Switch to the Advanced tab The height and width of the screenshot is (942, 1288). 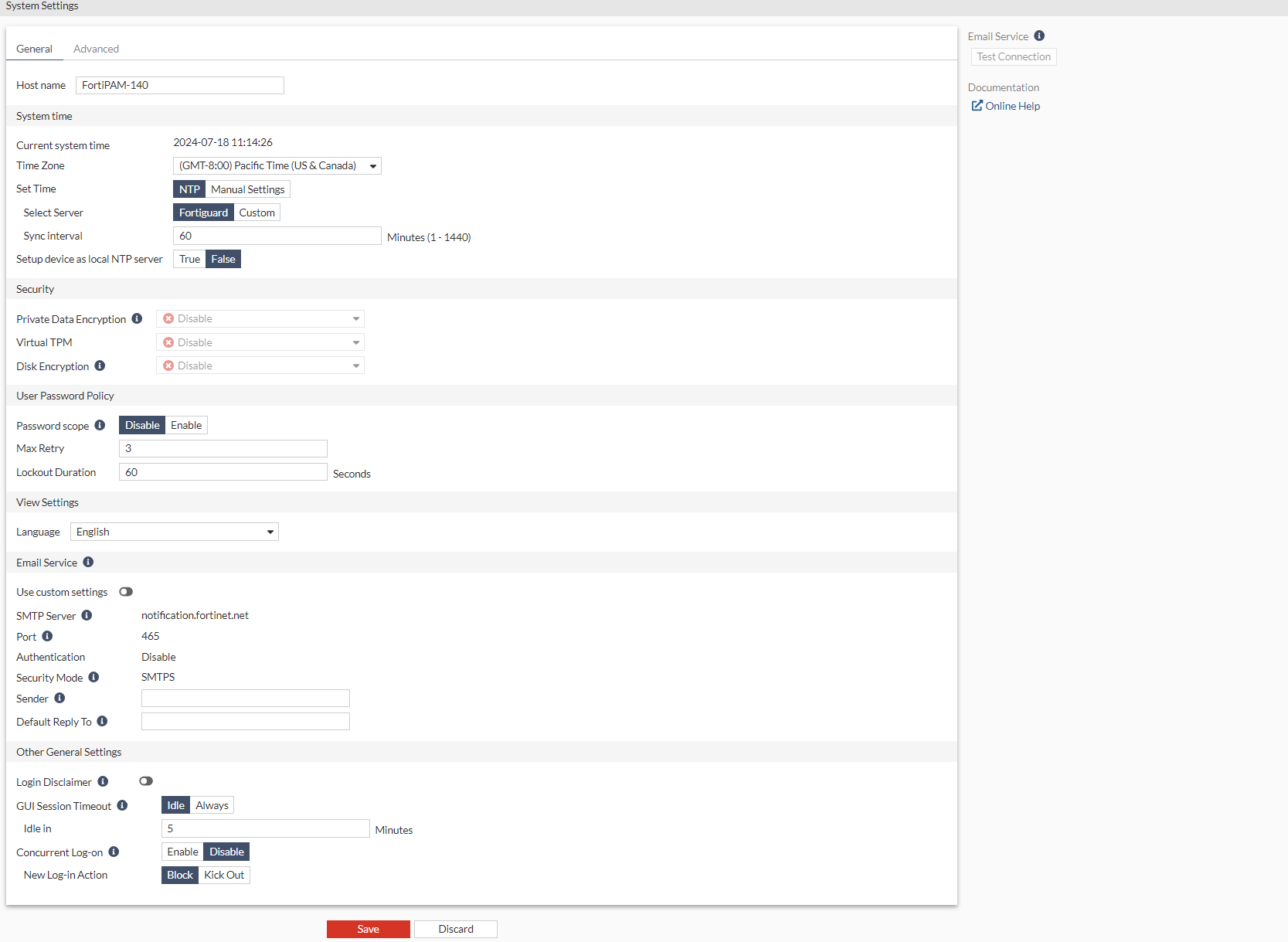click(96, 48)
